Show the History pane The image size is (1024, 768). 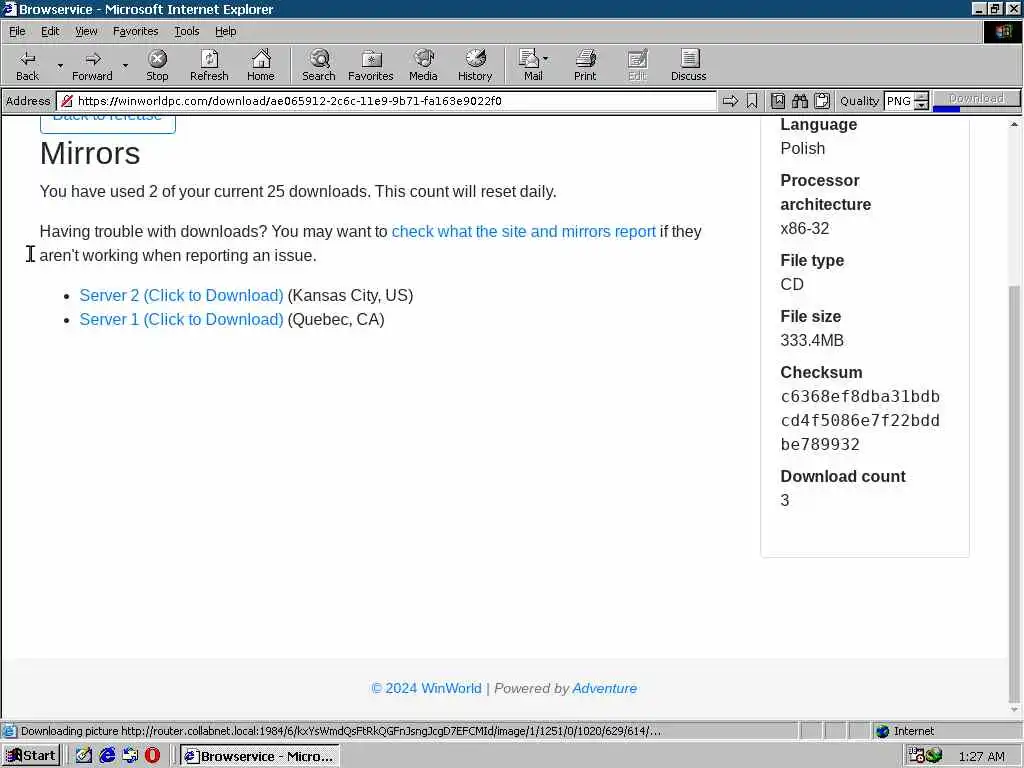(x=475, y=65)
